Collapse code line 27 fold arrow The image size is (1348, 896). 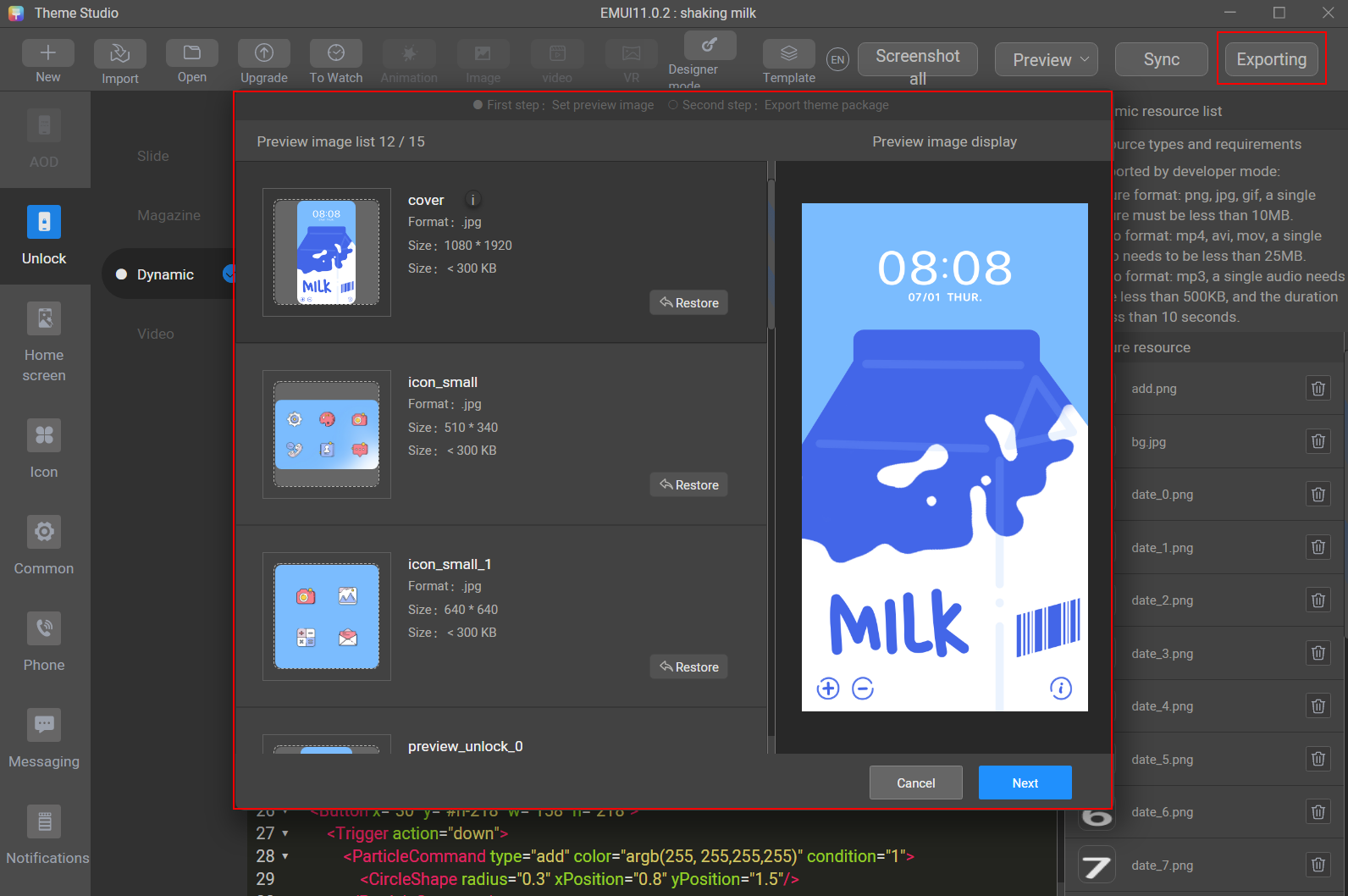coord(285,833)
